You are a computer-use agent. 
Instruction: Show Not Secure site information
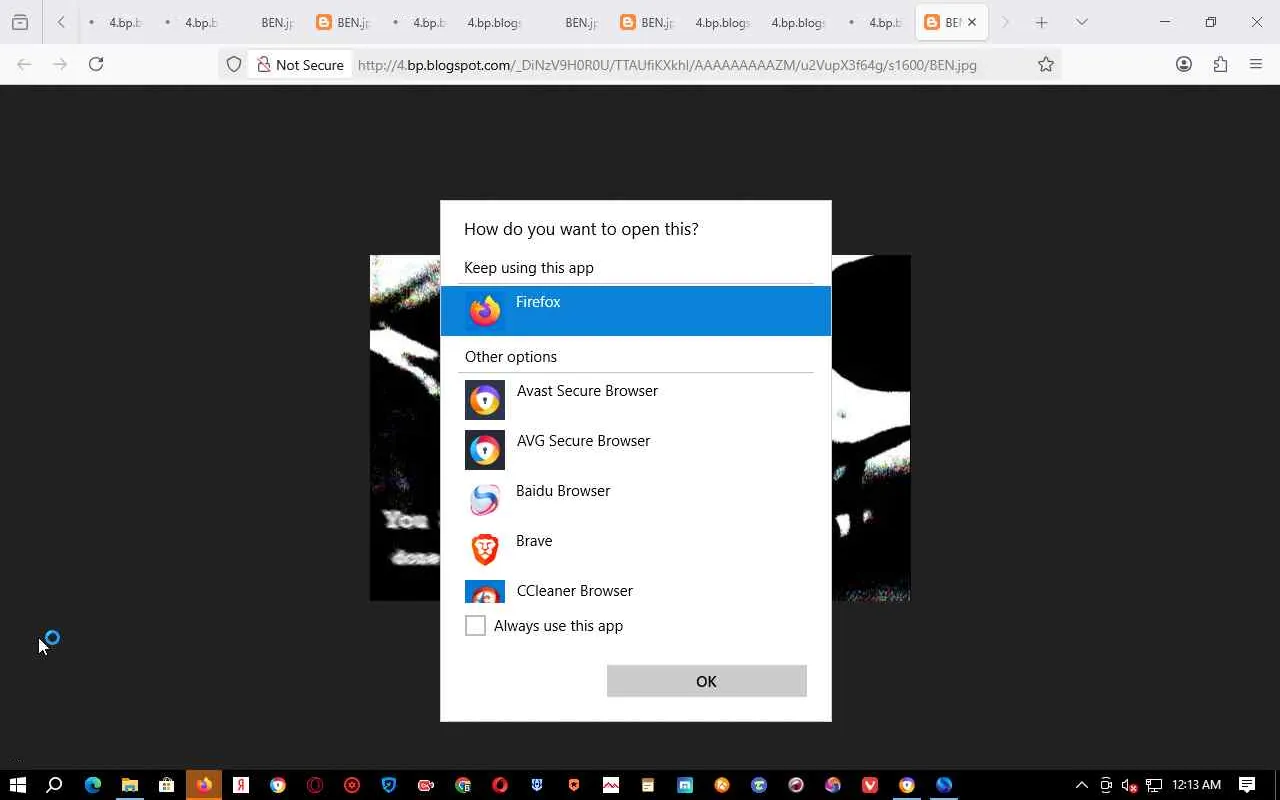point(300,65)
